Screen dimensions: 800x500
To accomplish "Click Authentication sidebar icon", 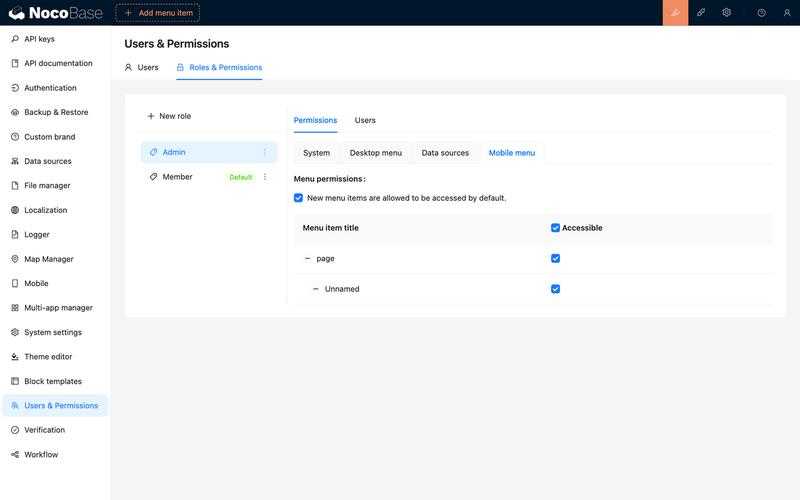I will pos(15,88).
